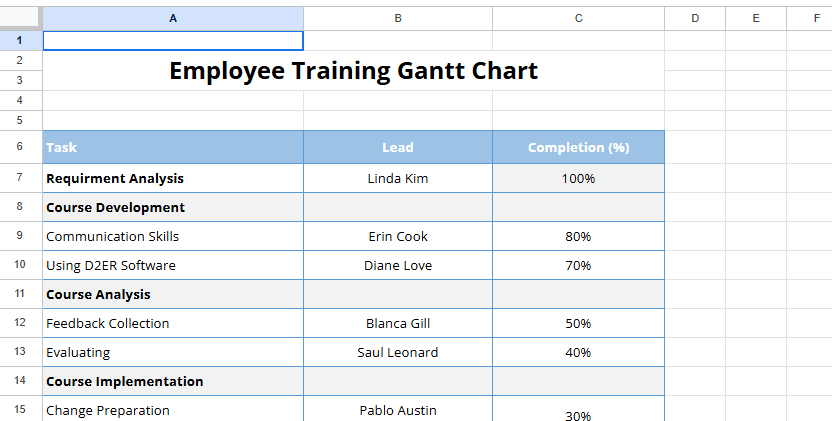The image size is (832, 421).
Task: Select column A header
Action: pyautogui.click(x=173, y=18)
